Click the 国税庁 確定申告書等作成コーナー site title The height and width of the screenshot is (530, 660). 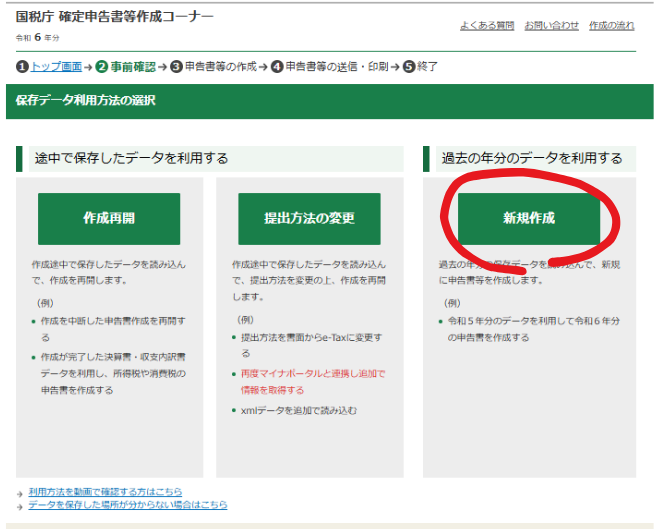point(114,18)
